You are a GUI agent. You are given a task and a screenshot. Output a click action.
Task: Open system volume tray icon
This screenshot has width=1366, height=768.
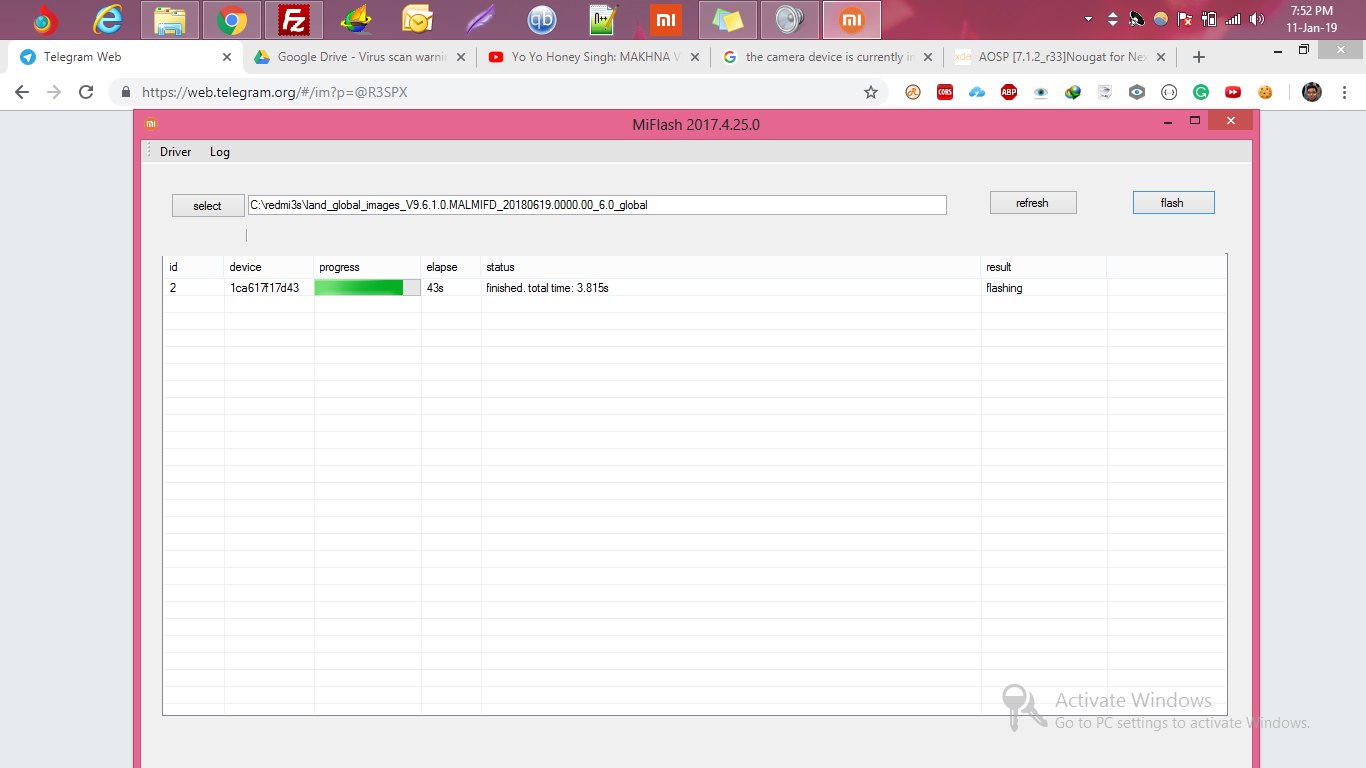[1257, 19]
